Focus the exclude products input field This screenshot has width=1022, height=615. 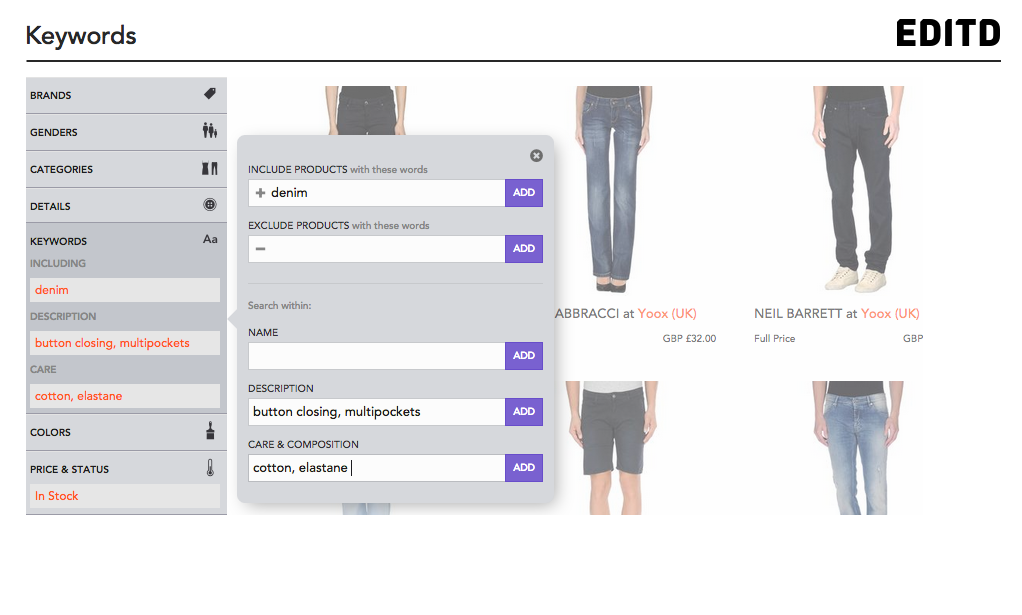point(377,249)
